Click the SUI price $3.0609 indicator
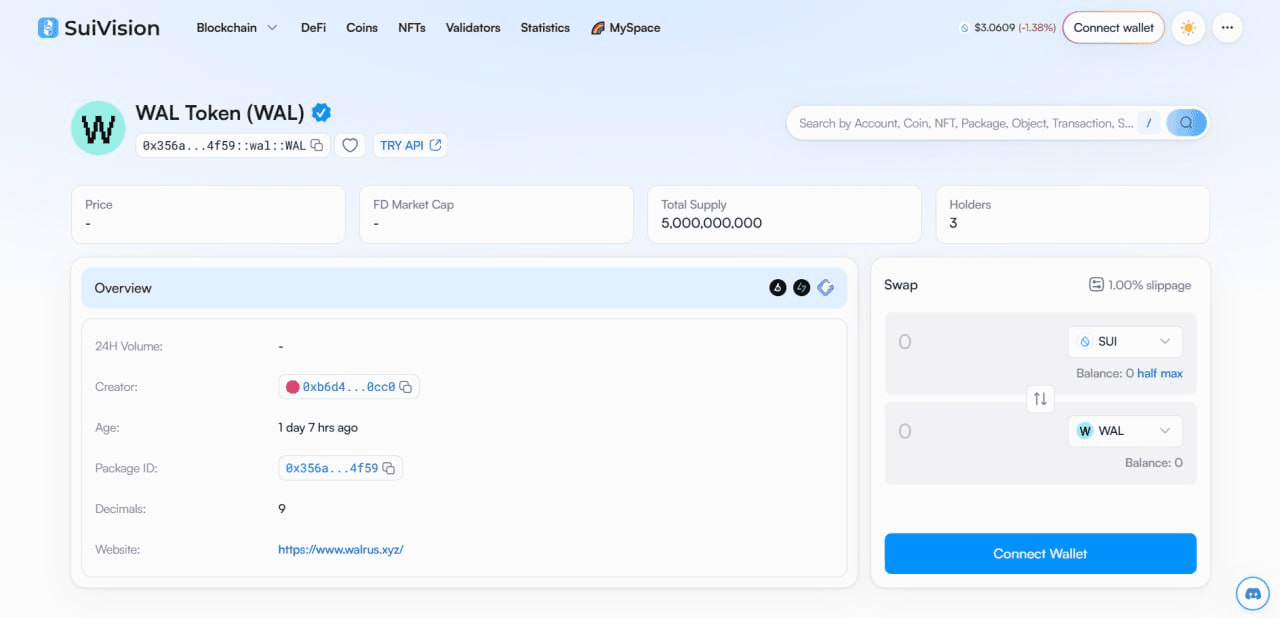Viewport: 1280px width, 618px height. coord(1007,28)
